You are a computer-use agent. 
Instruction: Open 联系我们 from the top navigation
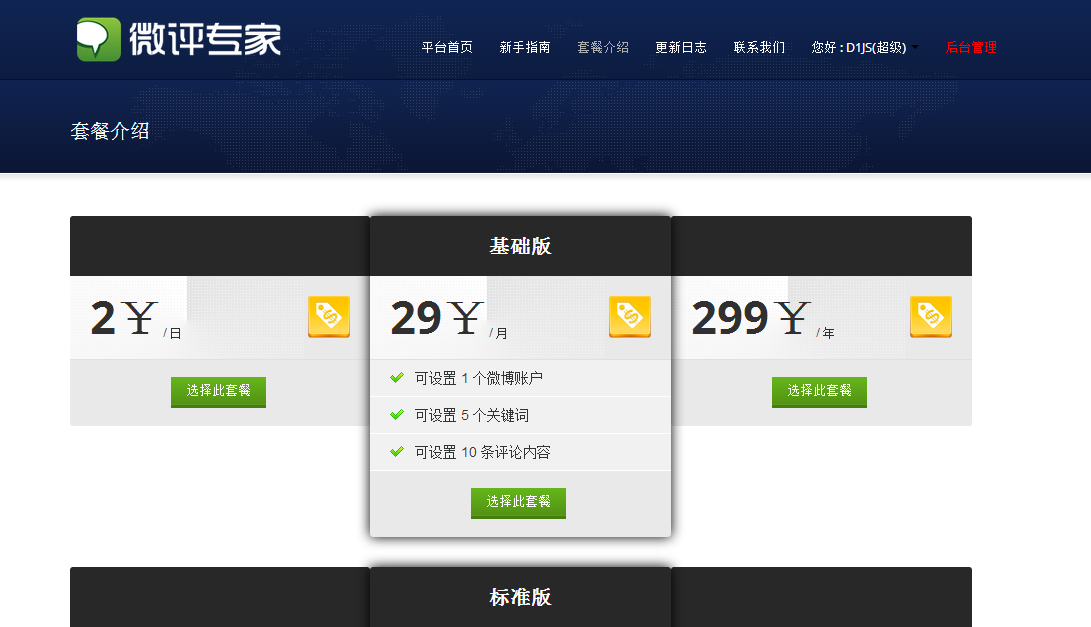click(759, 47)
